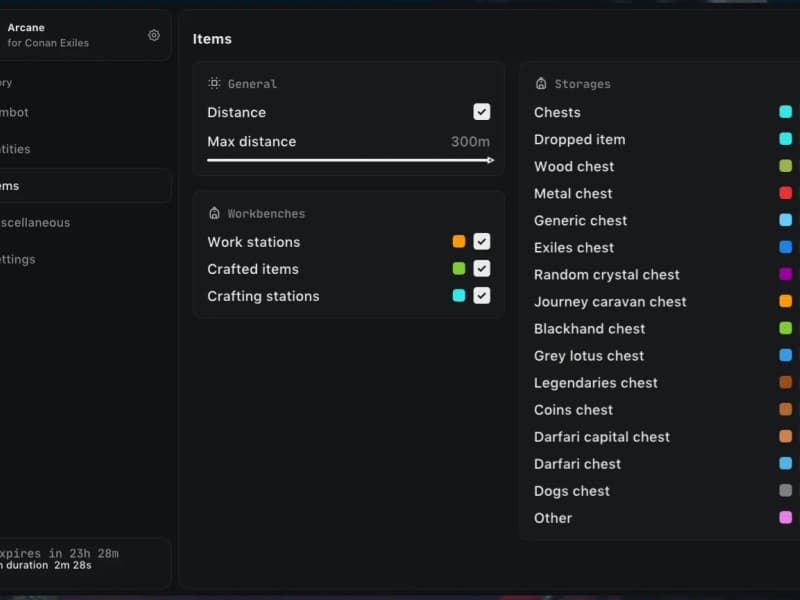Open the Wood chest color swatch
The width and height of the screenshot is (800, 600).
[785, 166]
